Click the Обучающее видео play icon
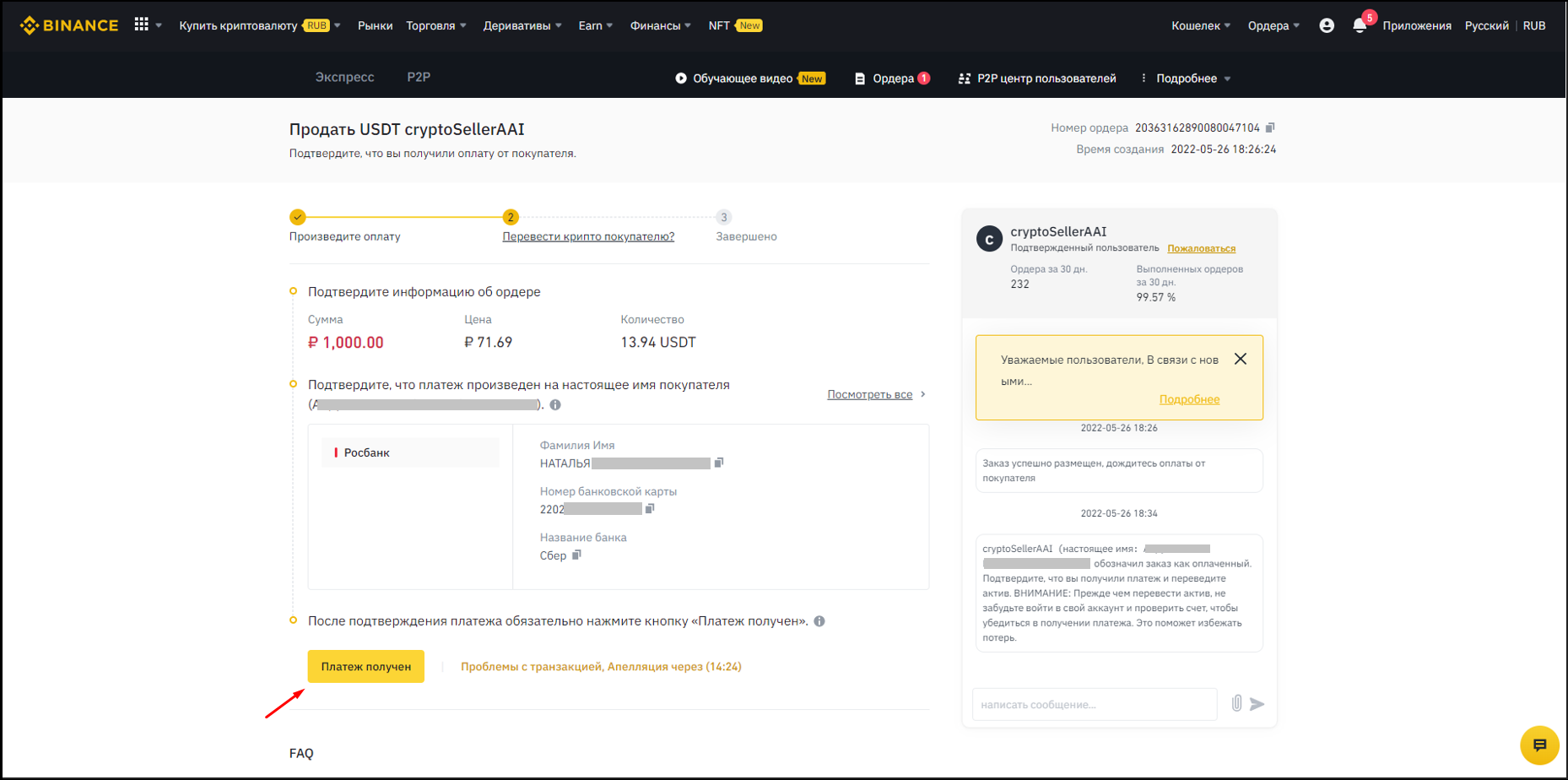Image resolution: width=1568 pixels, height=780 pixels. point(681,79)
